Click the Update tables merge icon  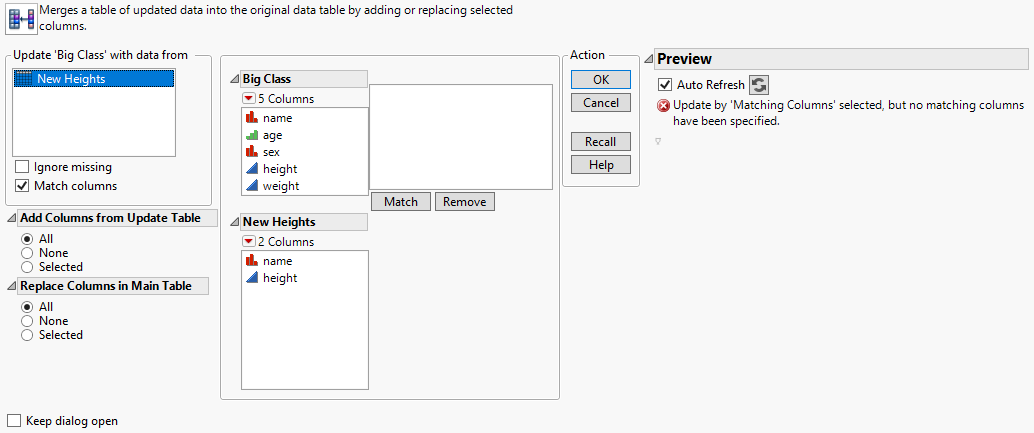[21, 17]
